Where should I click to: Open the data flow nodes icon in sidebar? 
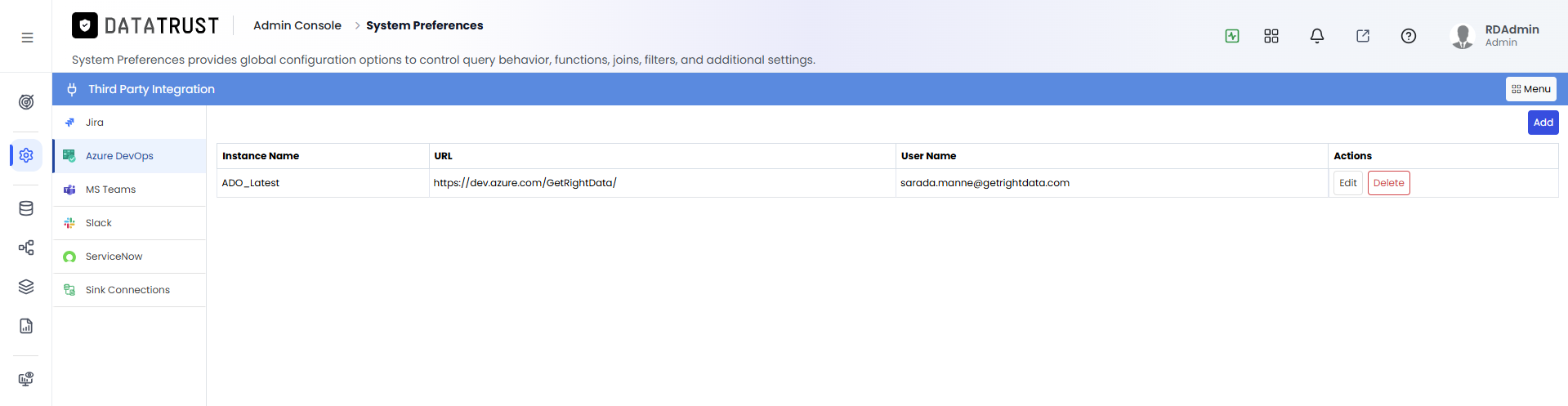26,248
